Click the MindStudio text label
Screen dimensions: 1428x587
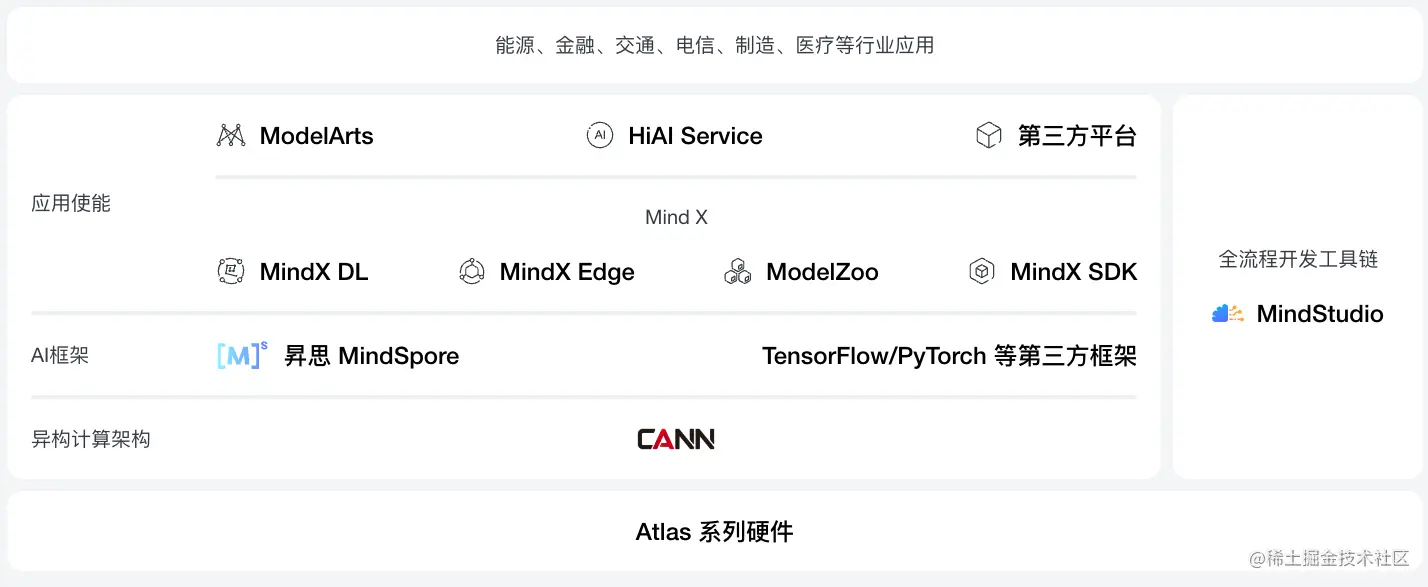[x=1319, y=314]
